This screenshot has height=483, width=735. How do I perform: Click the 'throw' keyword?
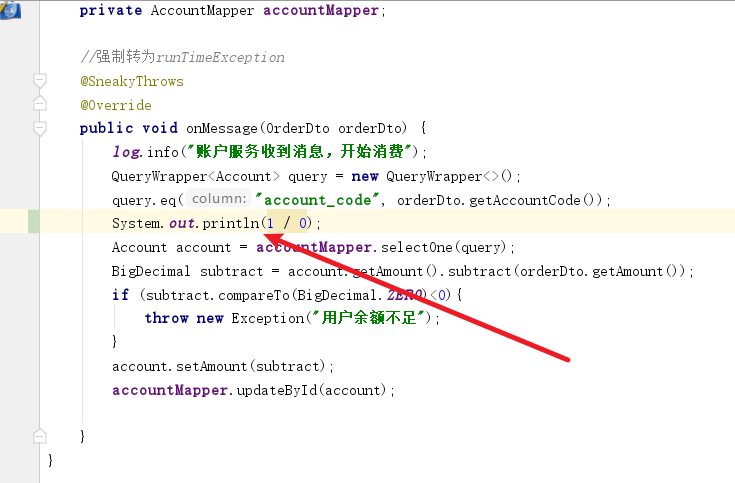(x=166, y=318)
